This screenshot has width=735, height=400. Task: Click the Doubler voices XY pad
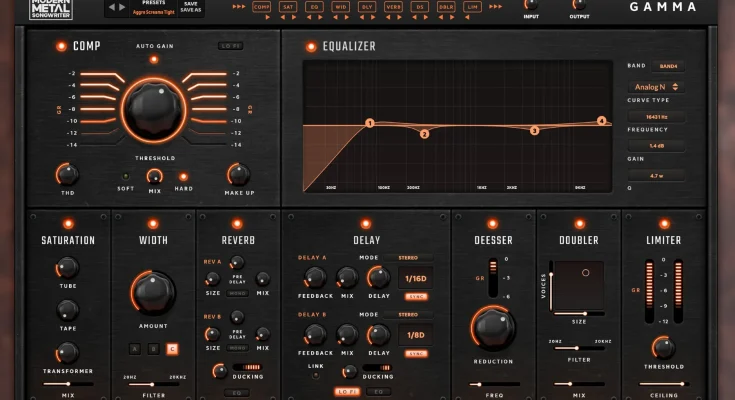pos(578,282)
